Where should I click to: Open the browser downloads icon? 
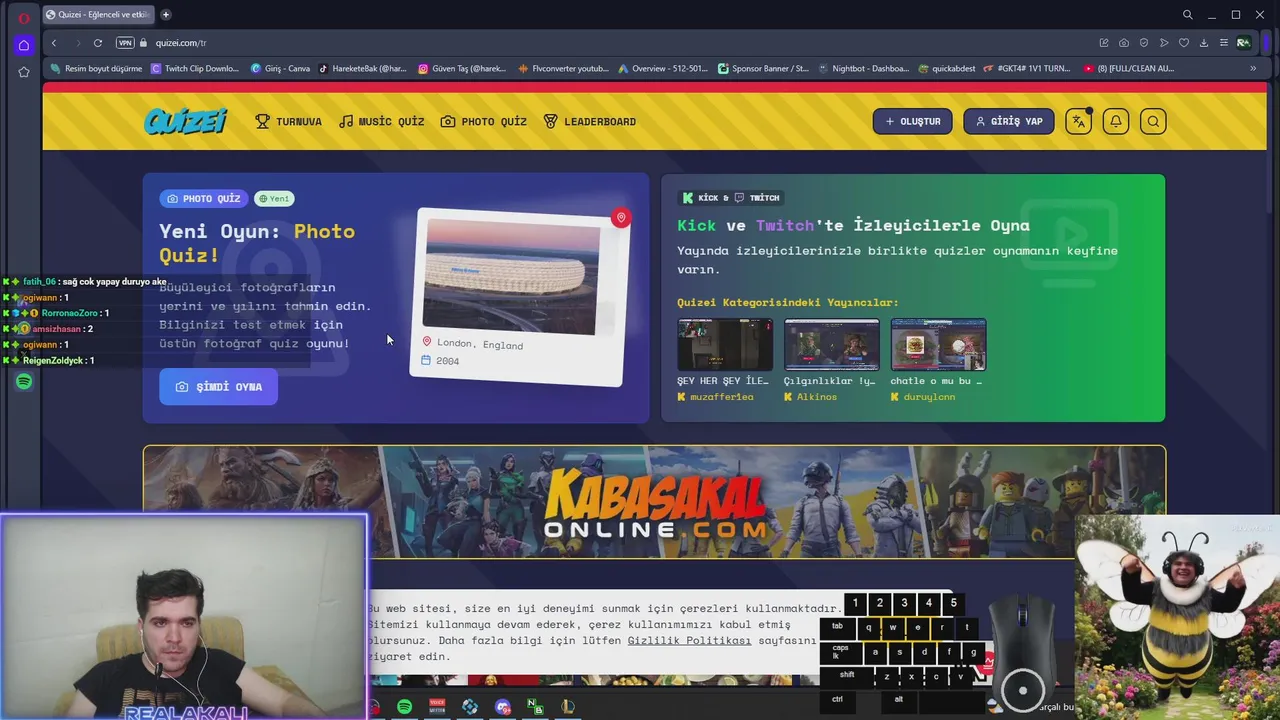coord(1204,43)
